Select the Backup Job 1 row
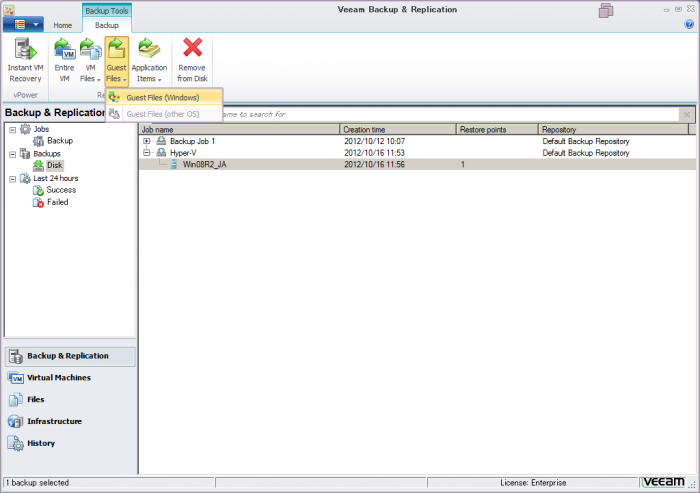700x493 pixels. coord(417,141)
